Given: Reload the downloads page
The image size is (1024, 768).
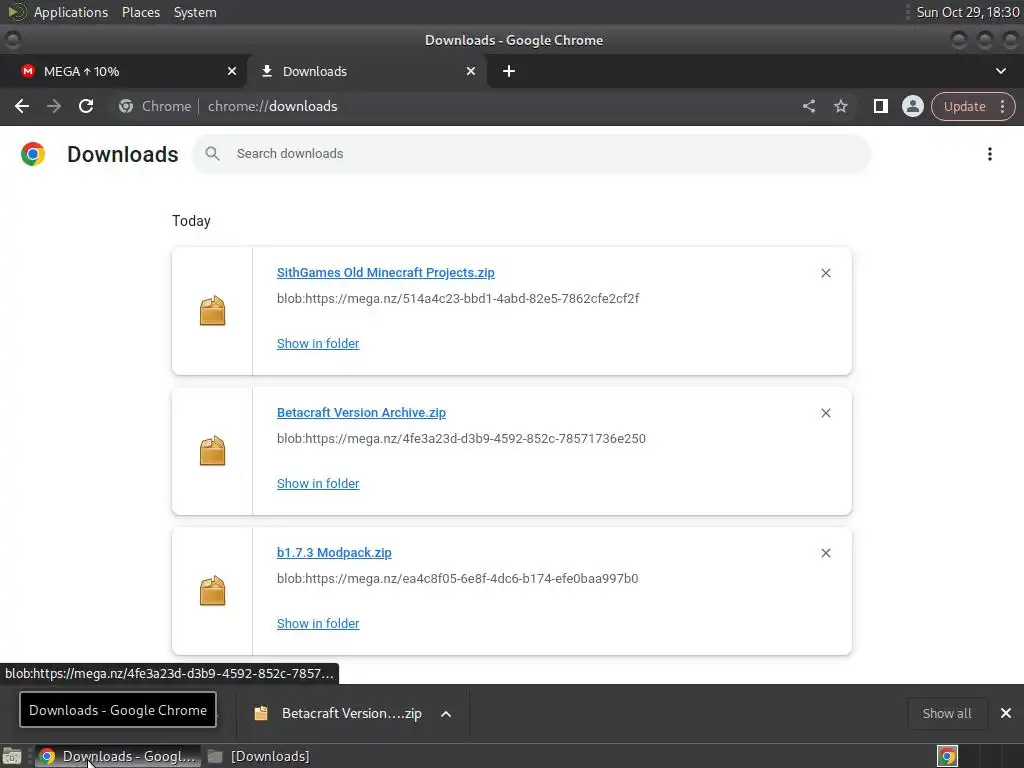Looking at the screenshot, I should click(x=86, y=106).
